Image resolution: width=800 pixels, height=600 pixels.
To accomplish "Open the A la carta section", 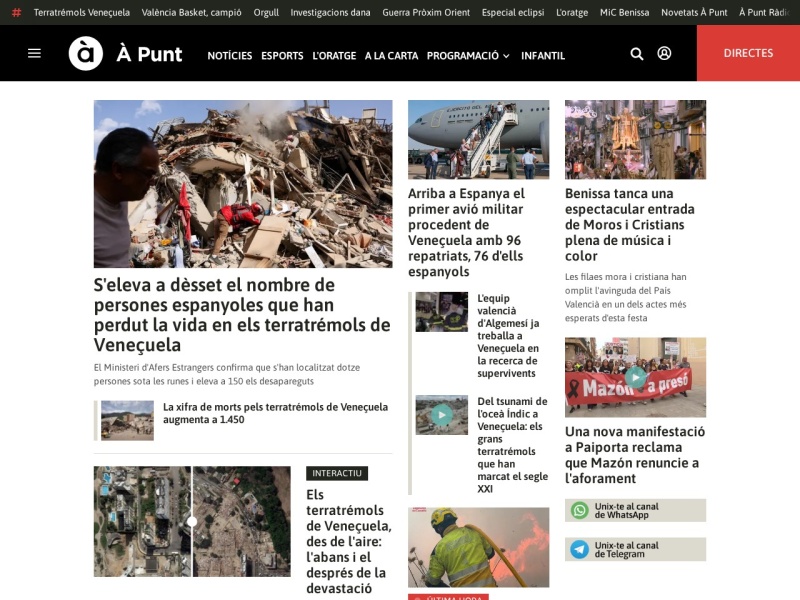I will (391, 56).
